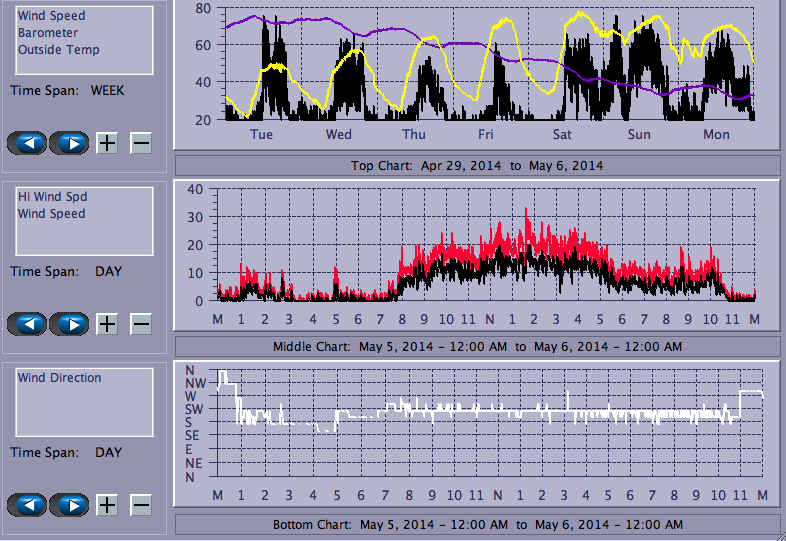Zoom in top chart with plus button
The image size is (786, 541).
tap(107, 143)
